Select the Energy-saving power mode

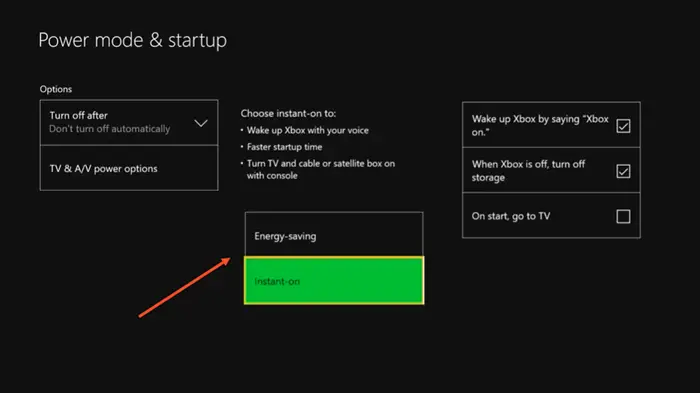point(334,234)
